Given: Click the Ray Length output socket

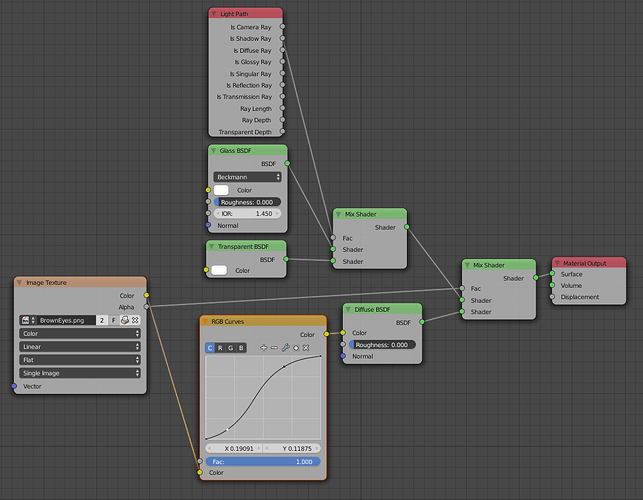Looking at the screenshot, I should 282,108.
